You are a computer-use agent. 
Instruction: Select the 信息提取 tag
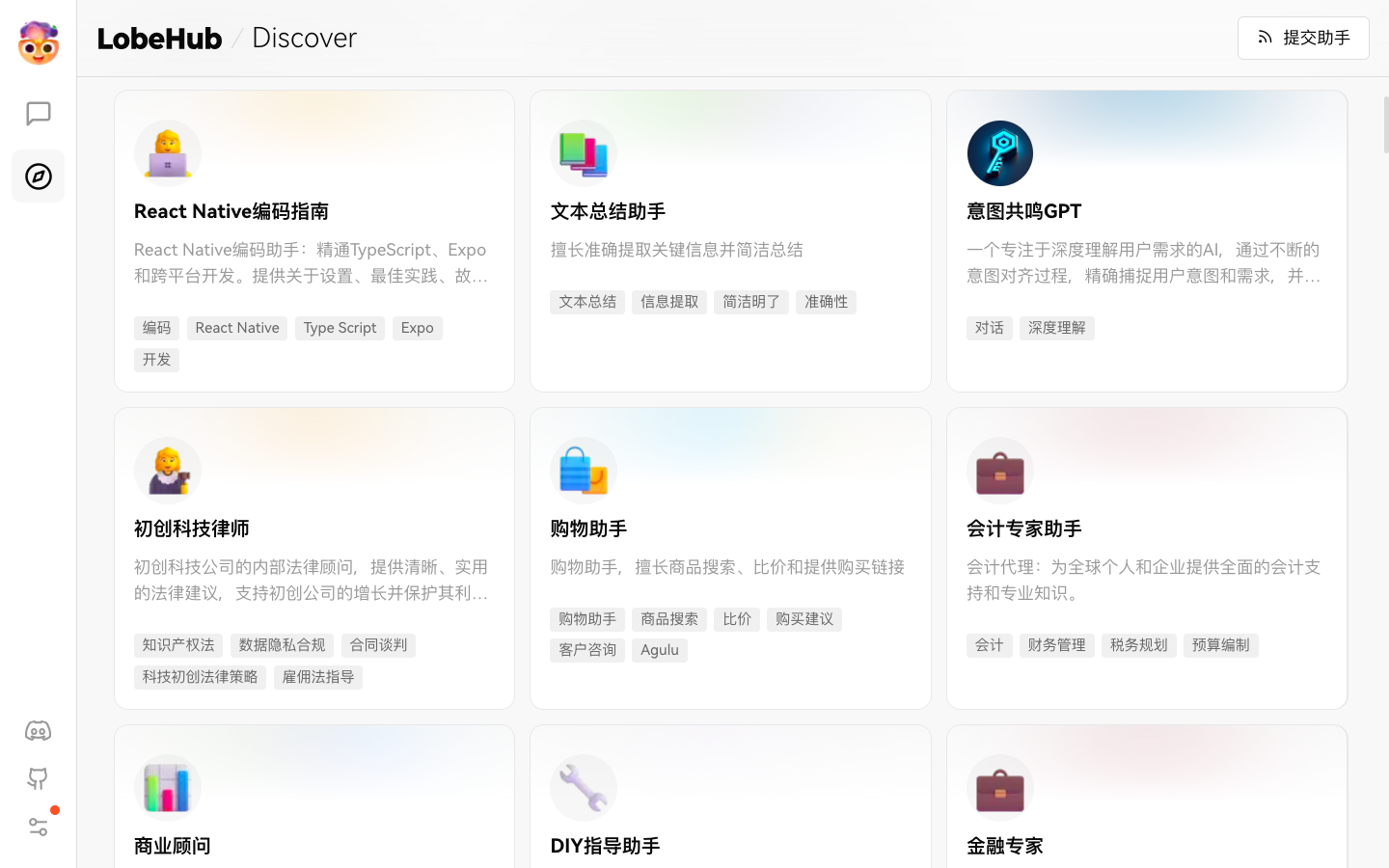tap(669, 302)
